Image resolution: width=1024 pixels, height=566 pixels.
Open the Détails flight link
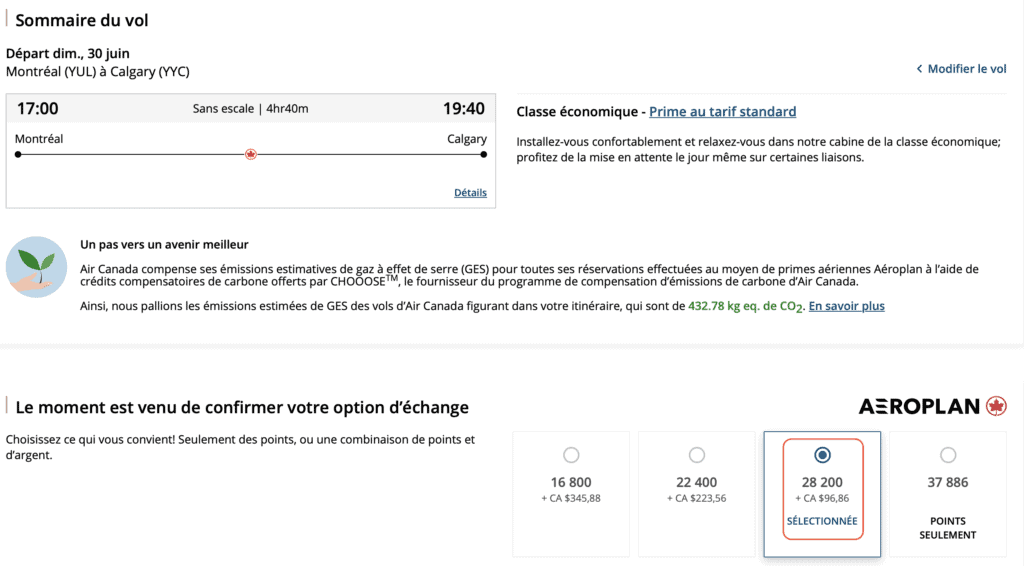click(x=470, y=192)
